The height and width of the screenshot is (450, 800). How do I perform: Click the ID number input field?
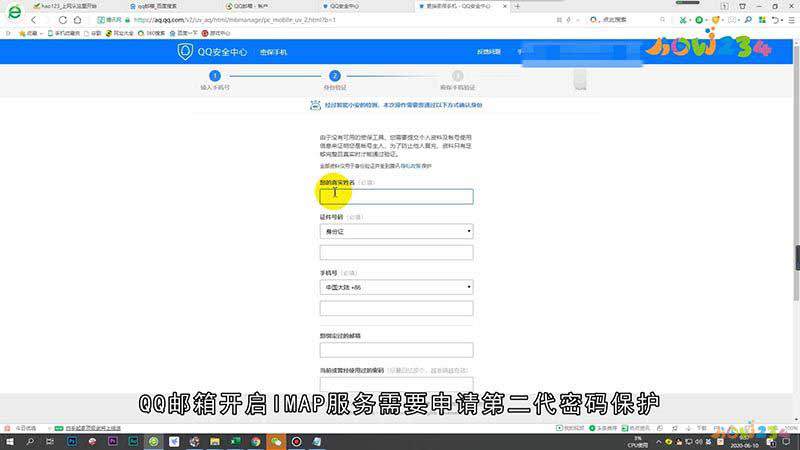[x=396, y=253]
